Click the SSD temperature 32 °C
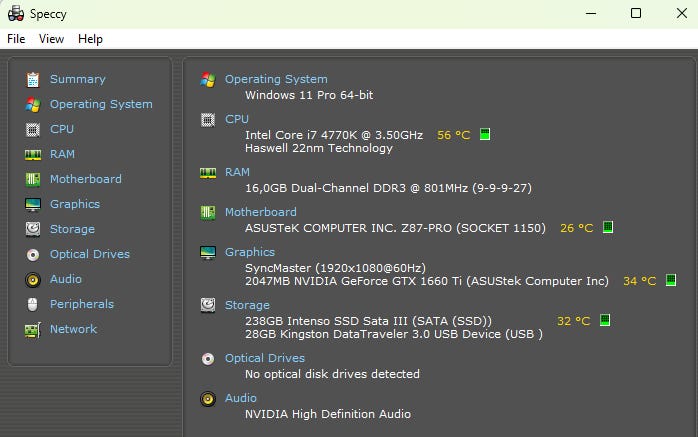The image size is (698, 437). tap(573, 321)
